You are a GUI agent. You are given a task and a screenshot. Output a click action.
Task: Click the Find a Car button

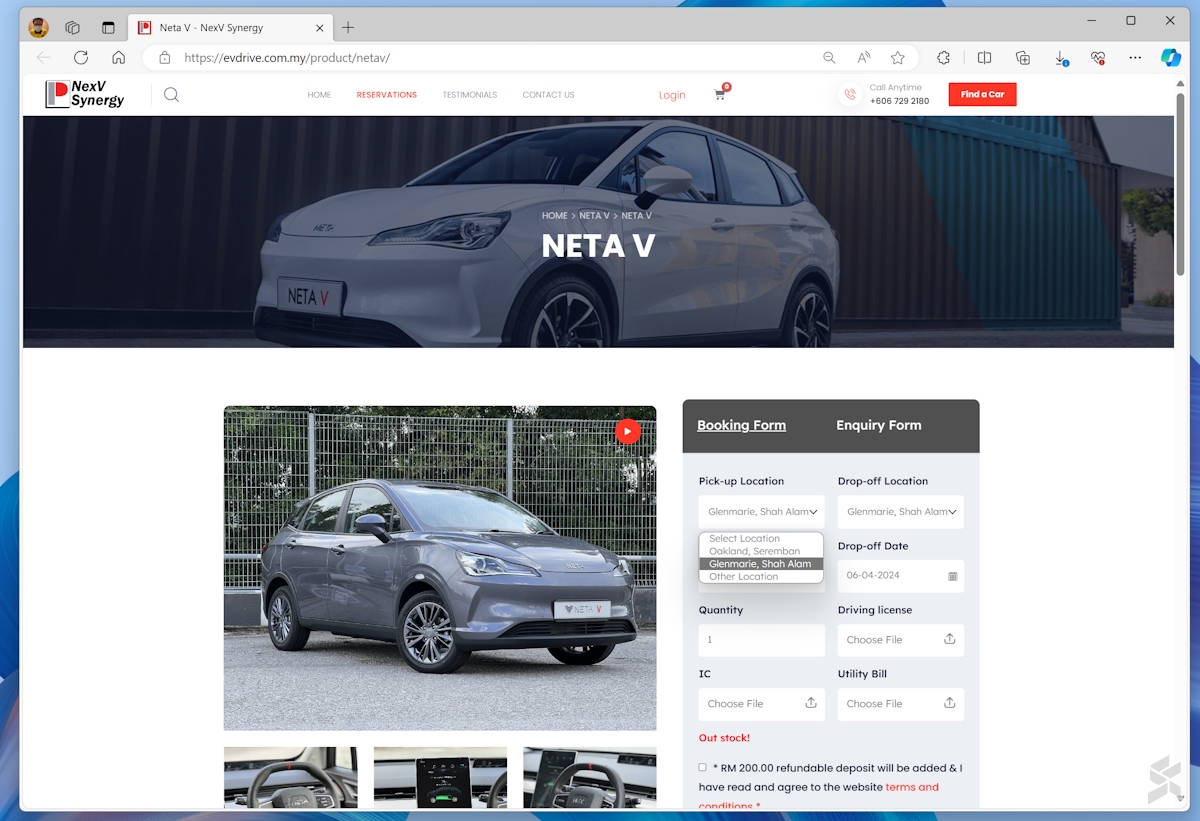982,94
